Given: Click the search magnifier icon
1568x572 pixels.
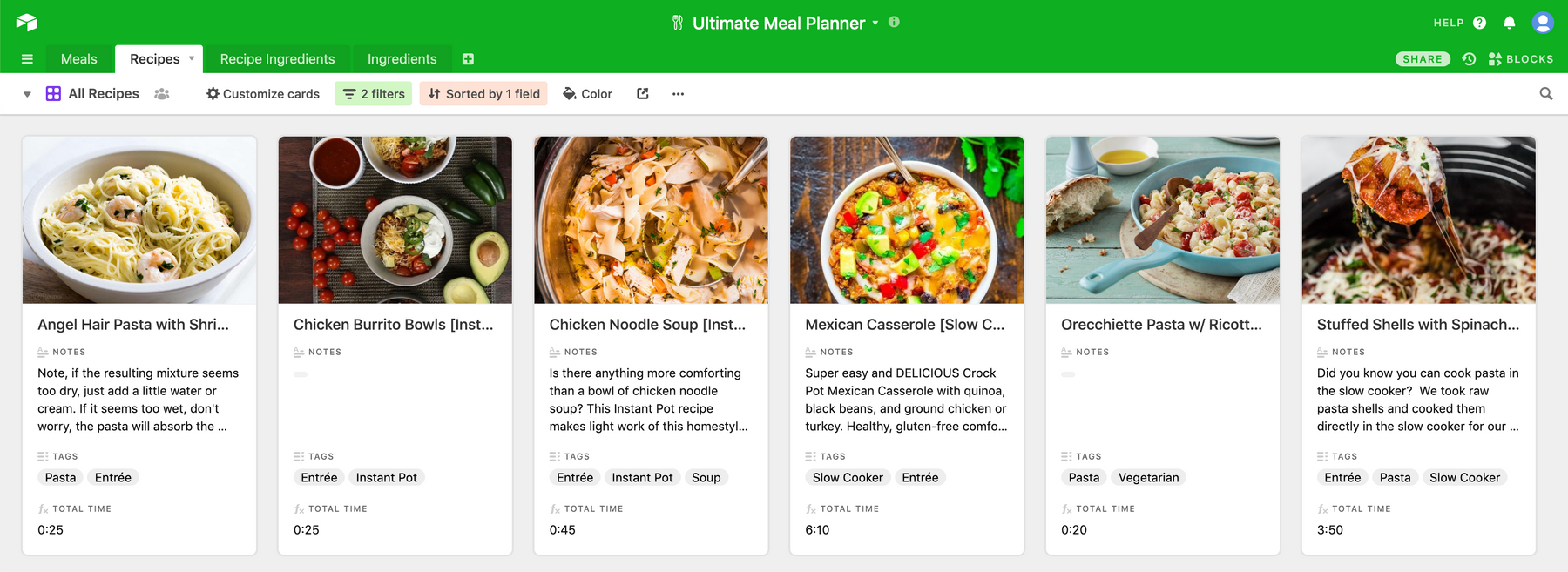Looking at the screenshot, I should point(1546,94).
